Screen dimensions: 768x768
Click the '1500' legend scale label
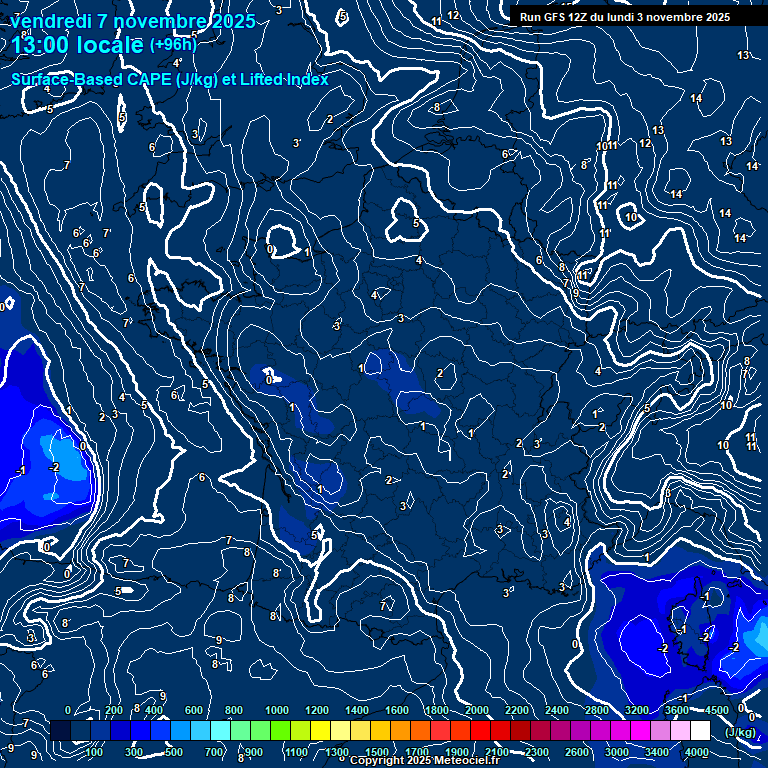[x=377, y=752]
